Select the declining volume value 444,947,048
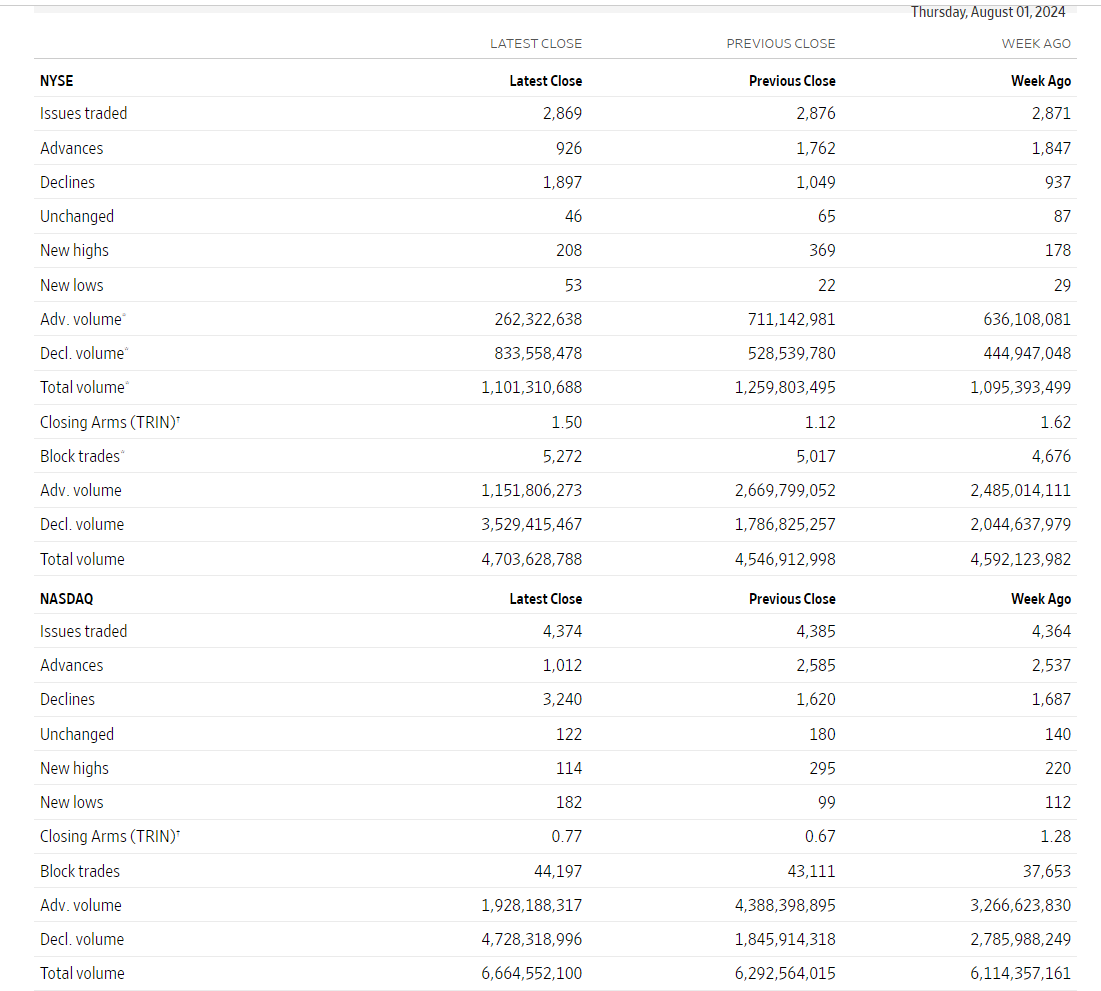The width and height of the screenshot is (1101, 991). [x=1027, y=353]
